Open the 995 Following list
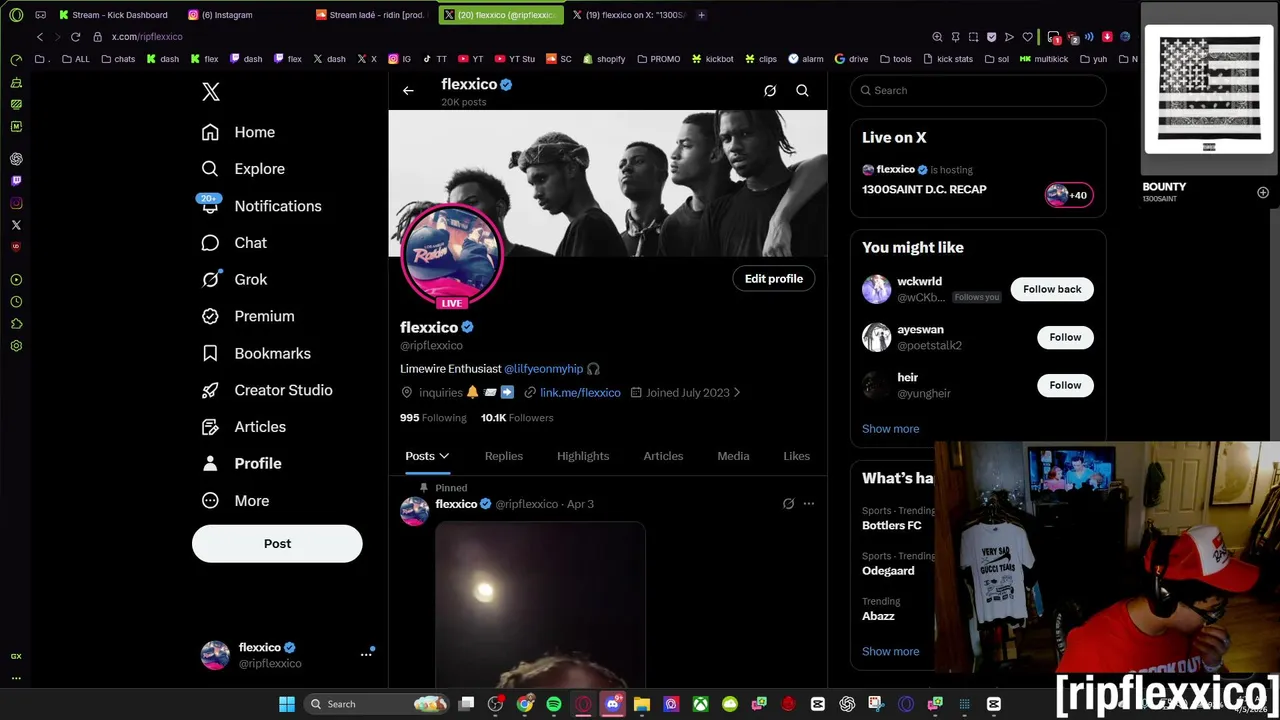Viewport: 1280px width, 720px height. point(433,418)
